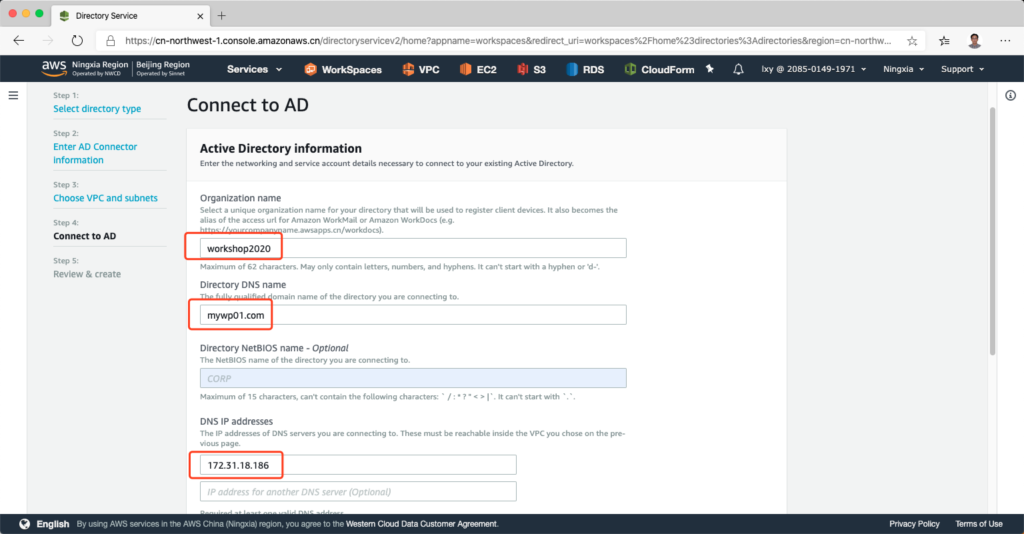Click the pin shortcuts icon

click(x=711, y=69)
